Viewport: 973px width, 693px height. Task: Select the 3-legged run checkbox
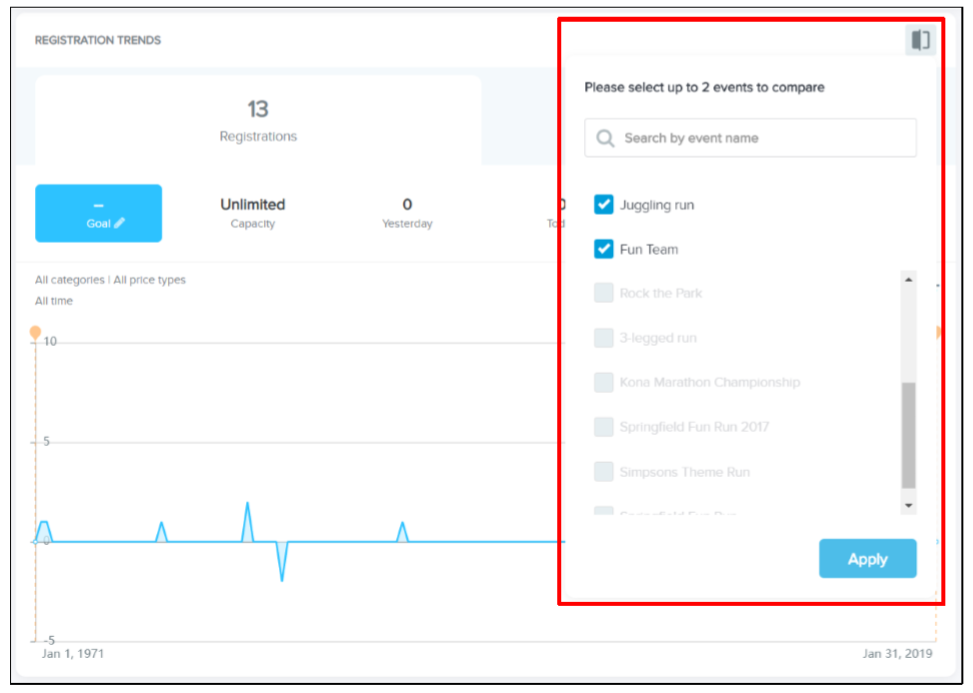click(604, 338)
